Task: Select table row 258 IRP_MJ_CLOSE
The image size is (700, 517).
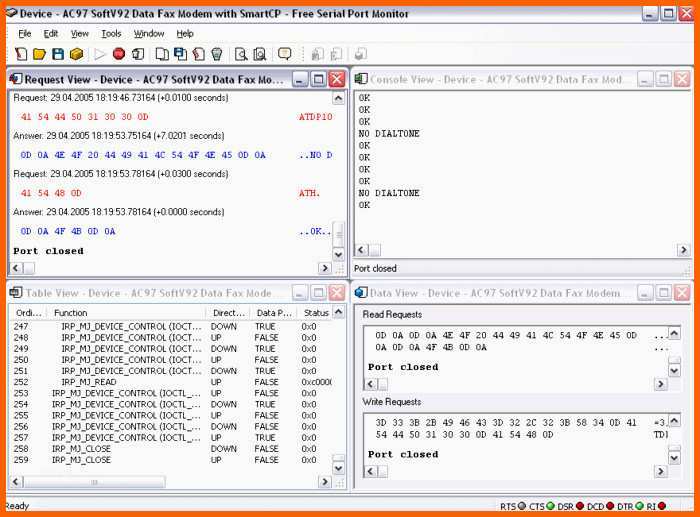Action: 171,449
